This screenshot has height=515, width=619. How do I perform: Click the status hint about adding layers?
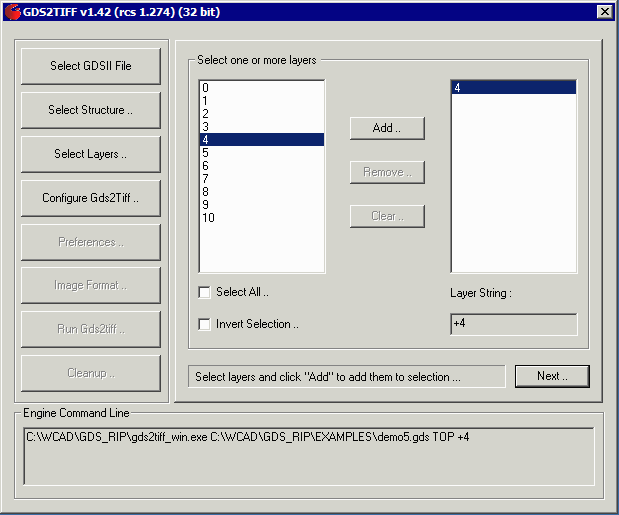click(x=347, y=377)
